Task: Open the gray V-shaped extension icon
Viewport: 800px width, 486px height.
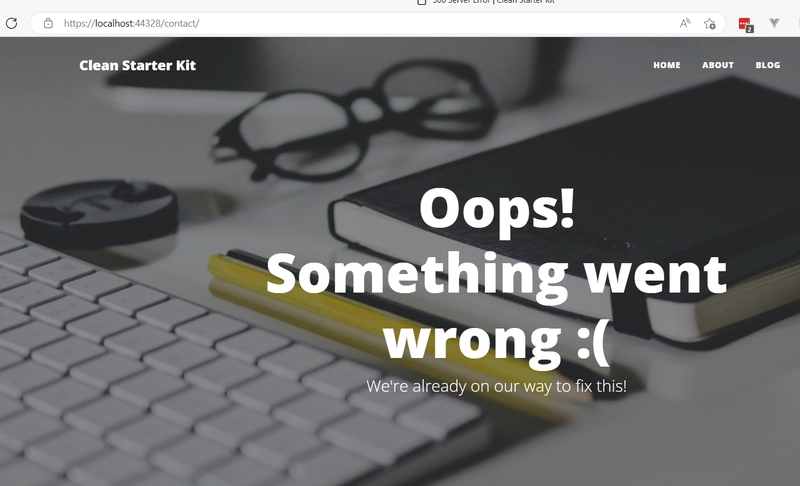Action: [x=774, y=23]
